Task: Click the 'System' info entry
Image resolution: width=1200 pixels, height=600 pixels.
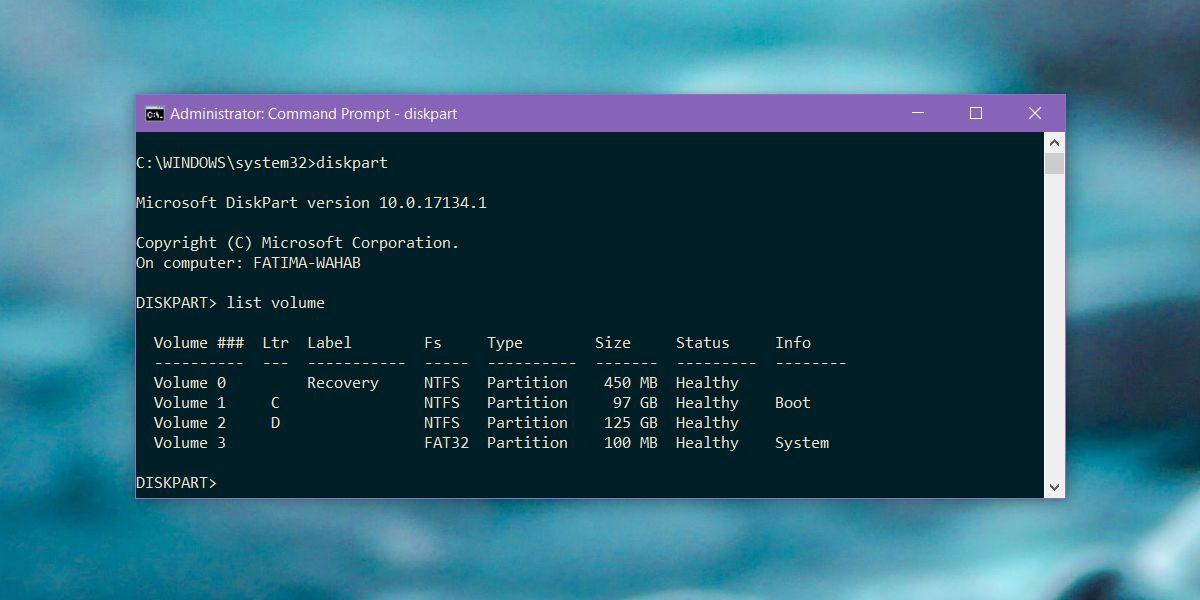Action: pyautogui.click(x=802, y=443)
